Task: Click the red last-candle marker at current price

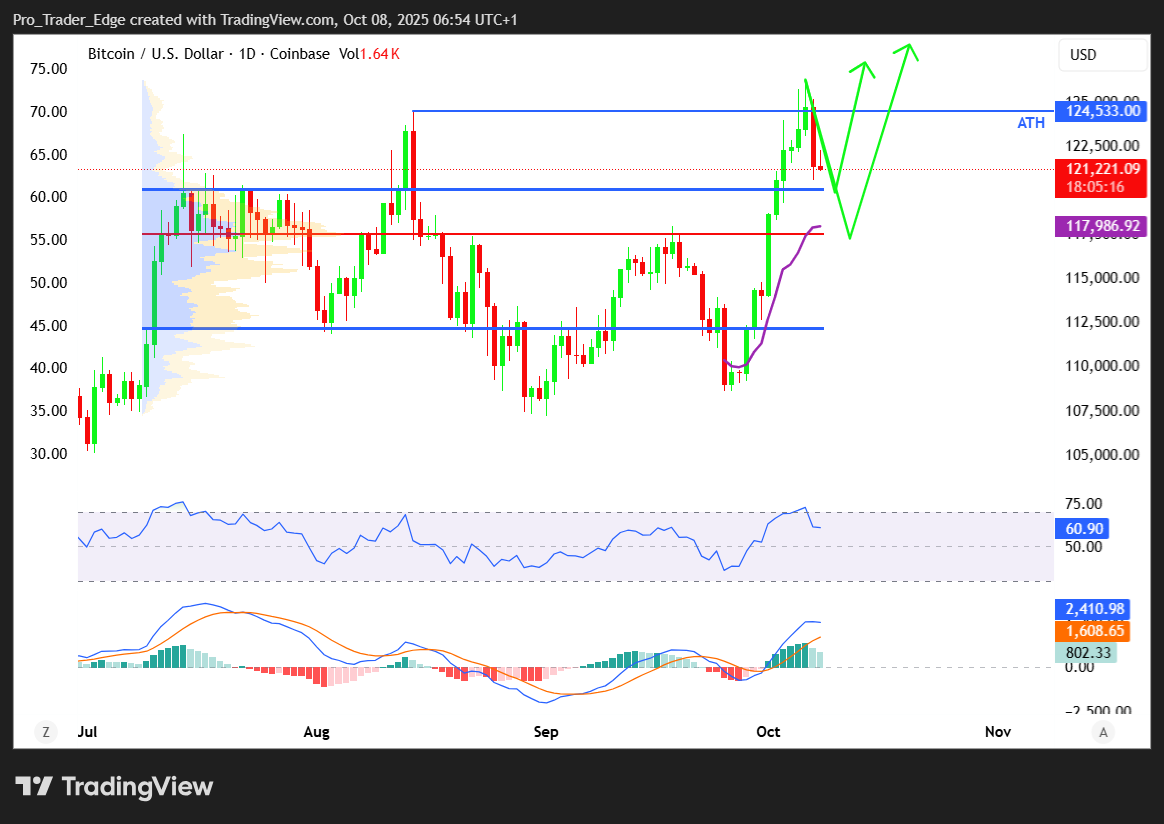Action: tap(820, 167)
